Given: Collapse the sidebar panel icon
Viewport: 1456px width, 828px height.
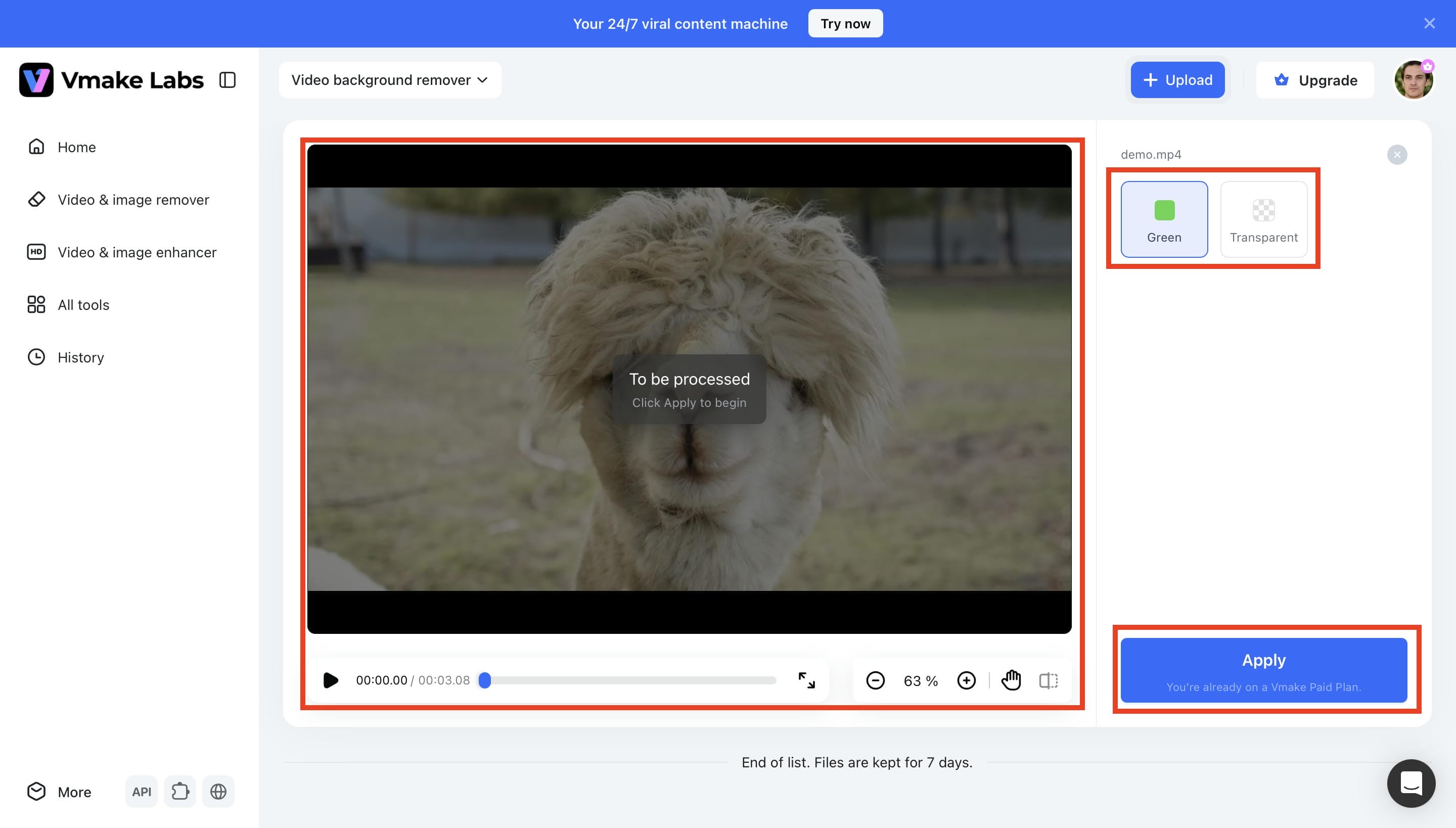Looking at the screenshot, I should tap(227, 80).
